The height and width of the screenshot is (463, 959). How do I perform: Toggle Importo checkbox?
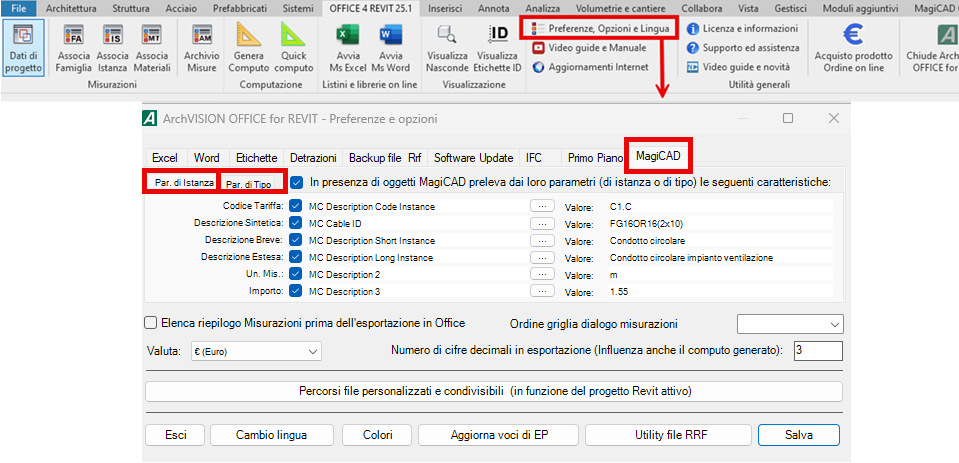coord(297,291)
